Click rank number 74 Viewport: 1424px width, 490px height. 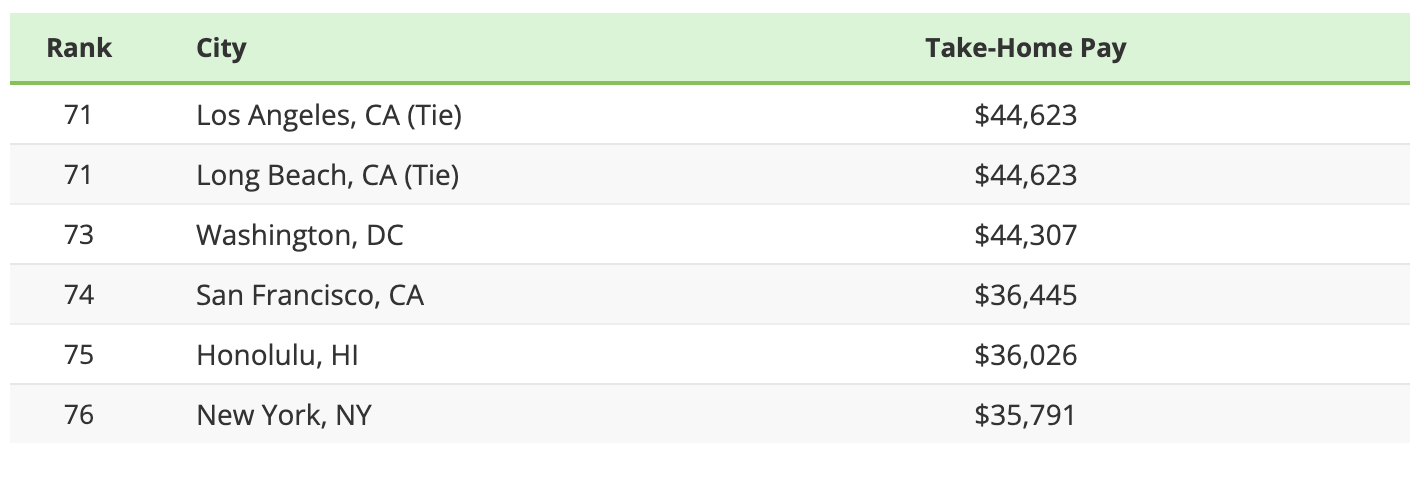click(78, 296)
